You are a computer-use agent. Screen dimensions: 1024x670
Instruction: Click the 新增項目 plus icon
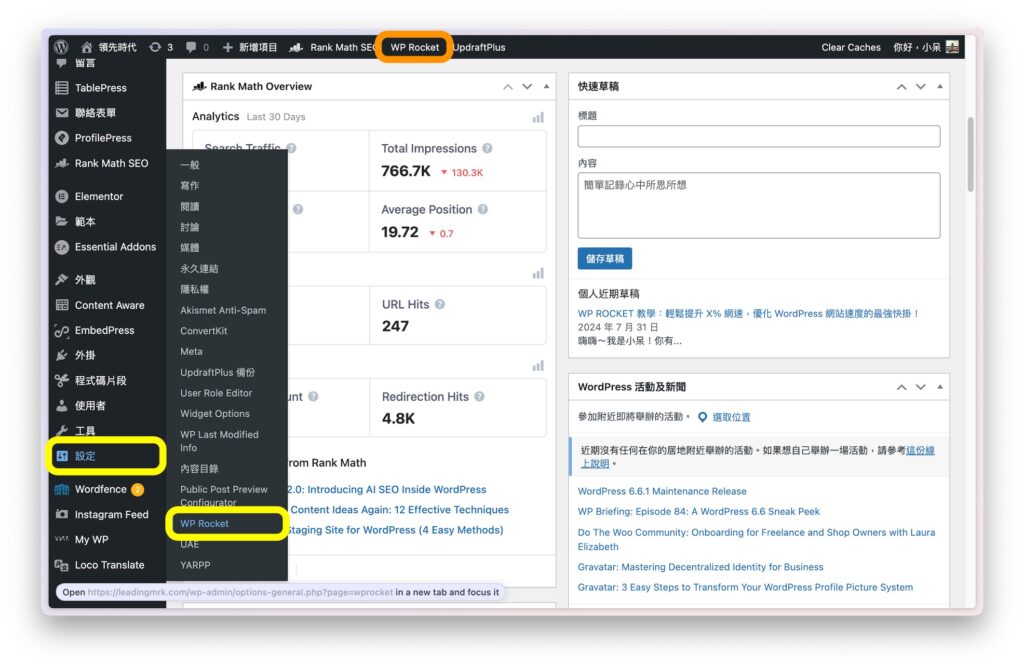point(227,47)
